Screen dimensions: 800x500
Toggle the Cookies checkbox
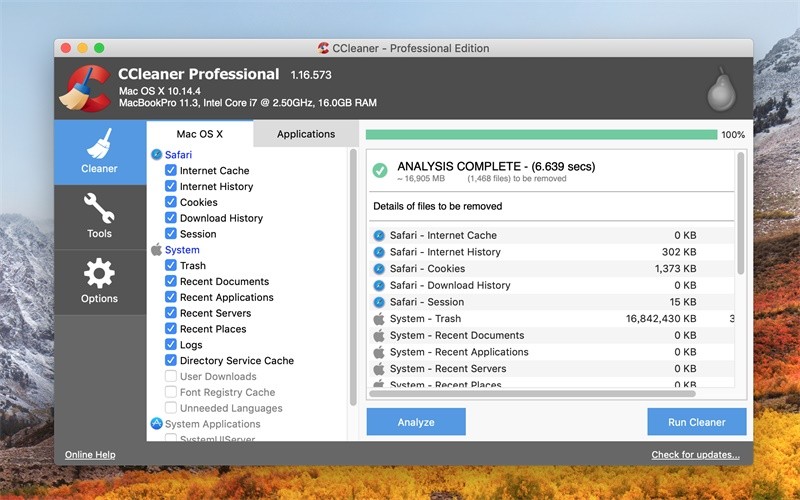(171, 202)
